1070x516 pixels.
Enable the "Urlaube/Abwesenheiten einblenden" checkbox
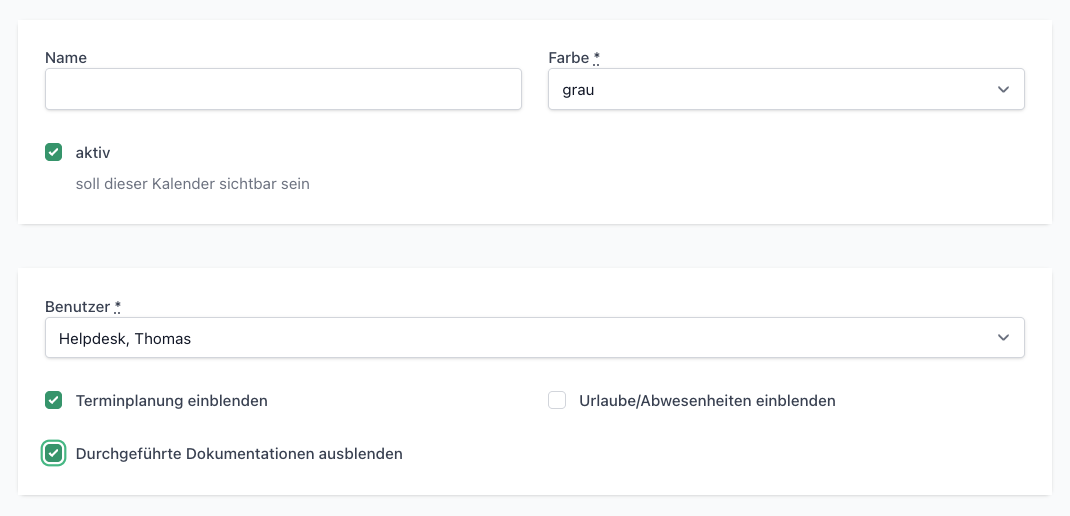[557, 401]
